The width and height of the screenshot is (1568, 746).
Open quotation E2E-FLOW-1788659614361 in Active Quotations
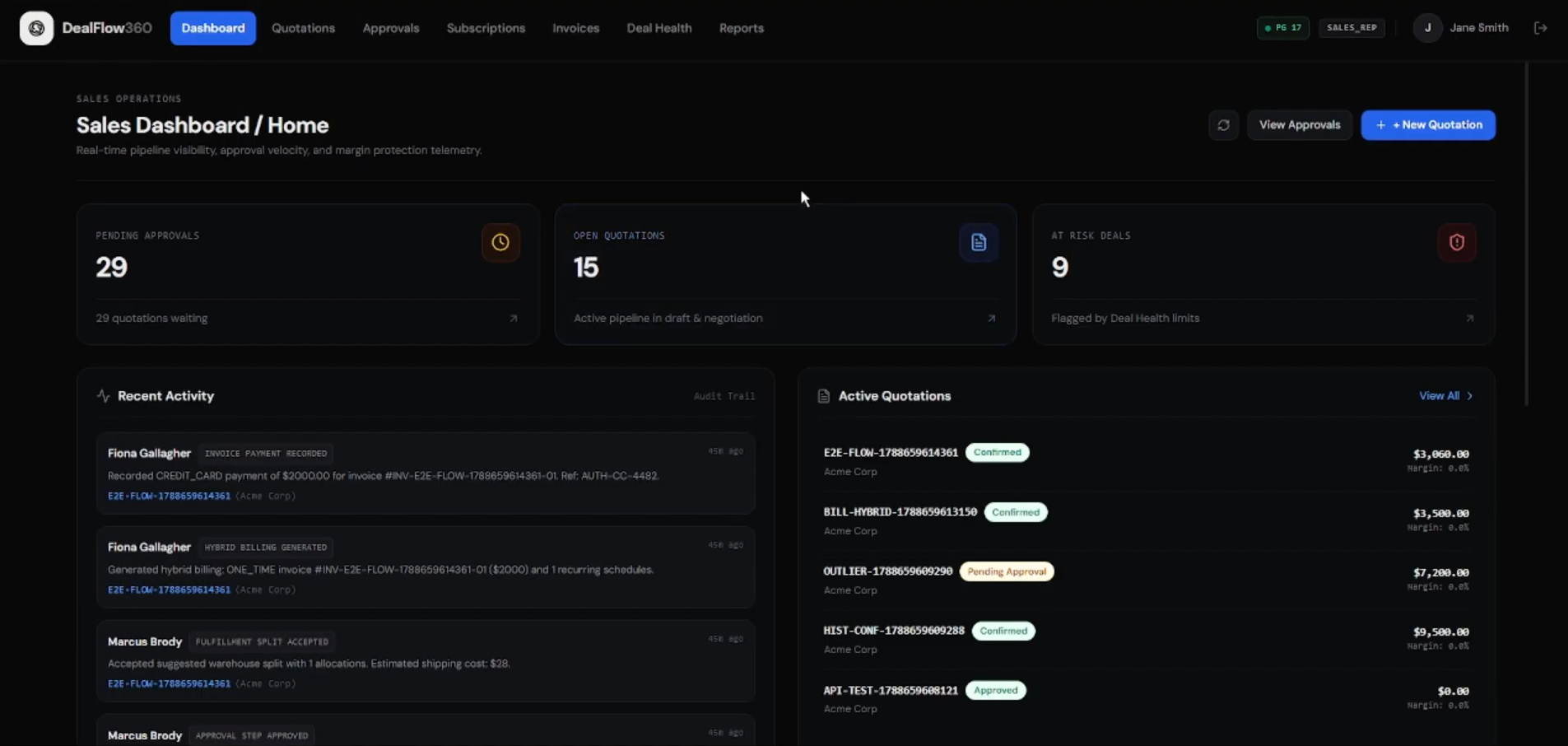891,452
